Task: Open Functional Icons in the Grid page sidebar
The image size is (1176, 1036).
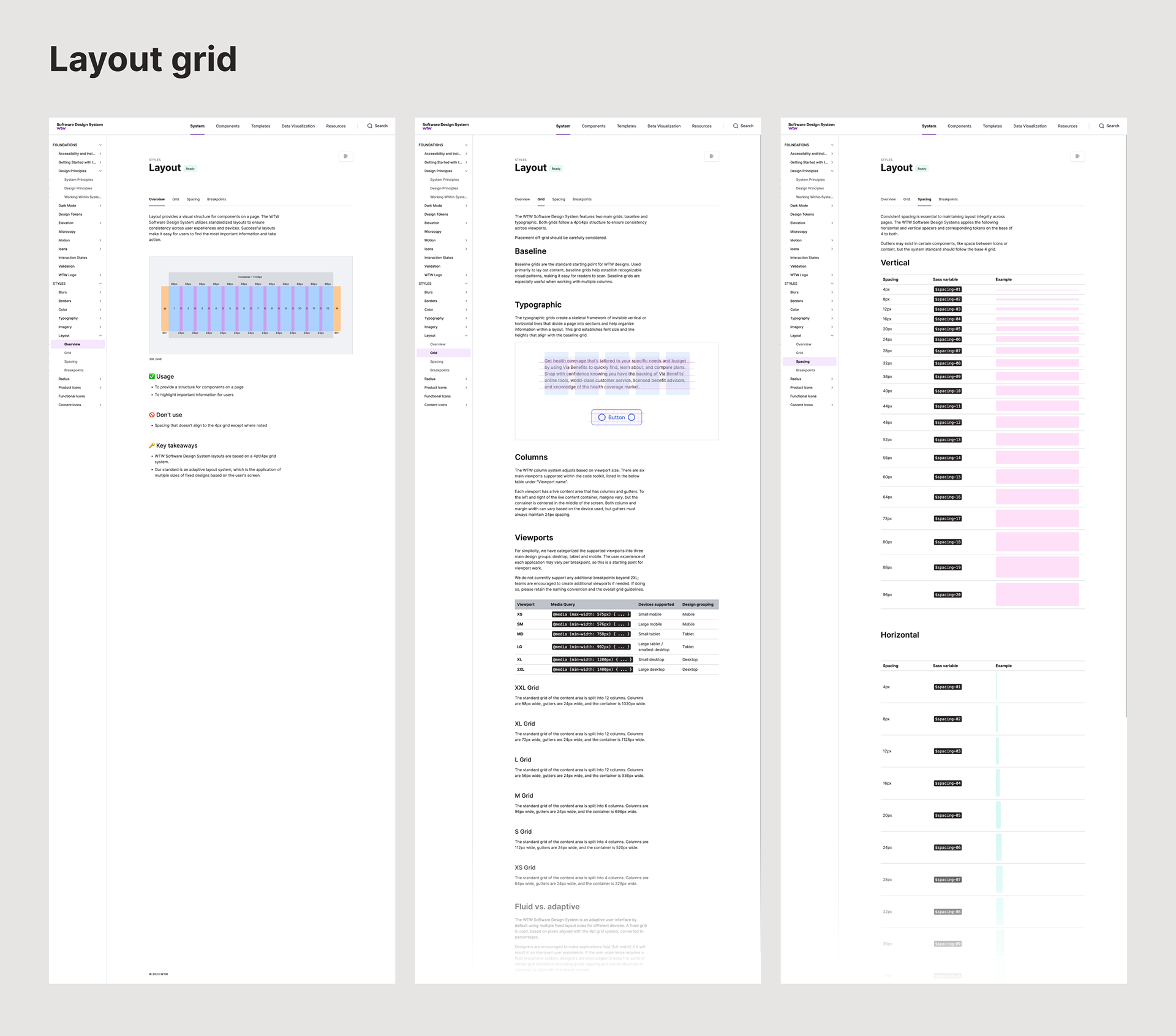Action: pyautogui.click(x=437, y=396)
